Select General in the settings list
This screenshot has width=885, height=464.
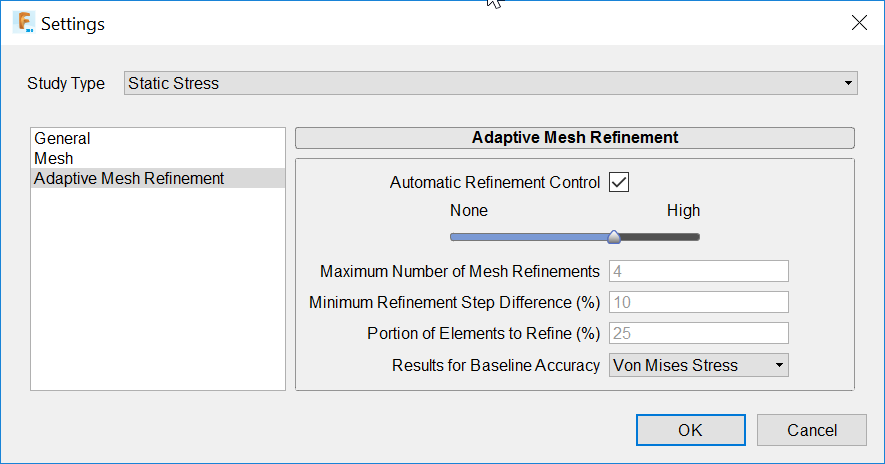pyautogui.click(x=157, y=138)
